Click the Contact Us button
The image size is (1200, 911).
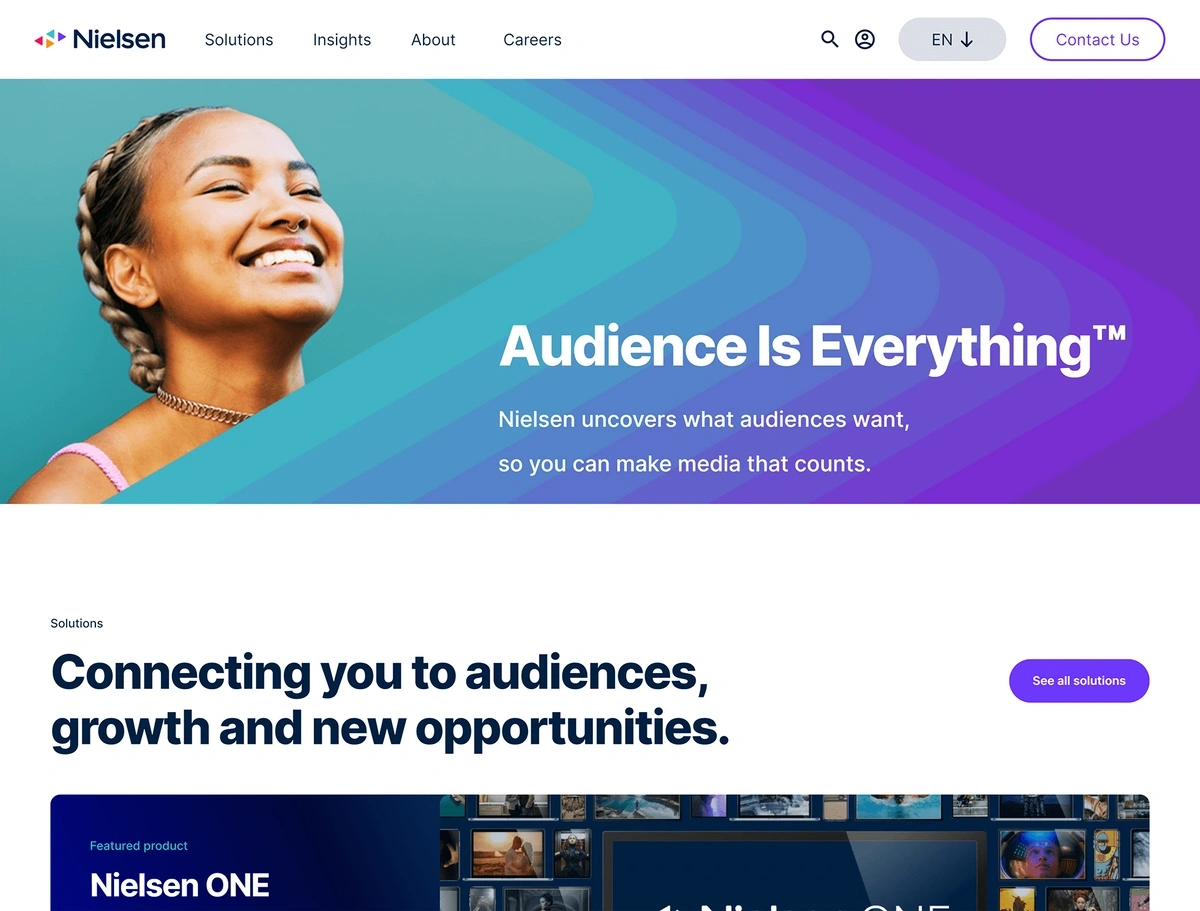pos(1097,40)
